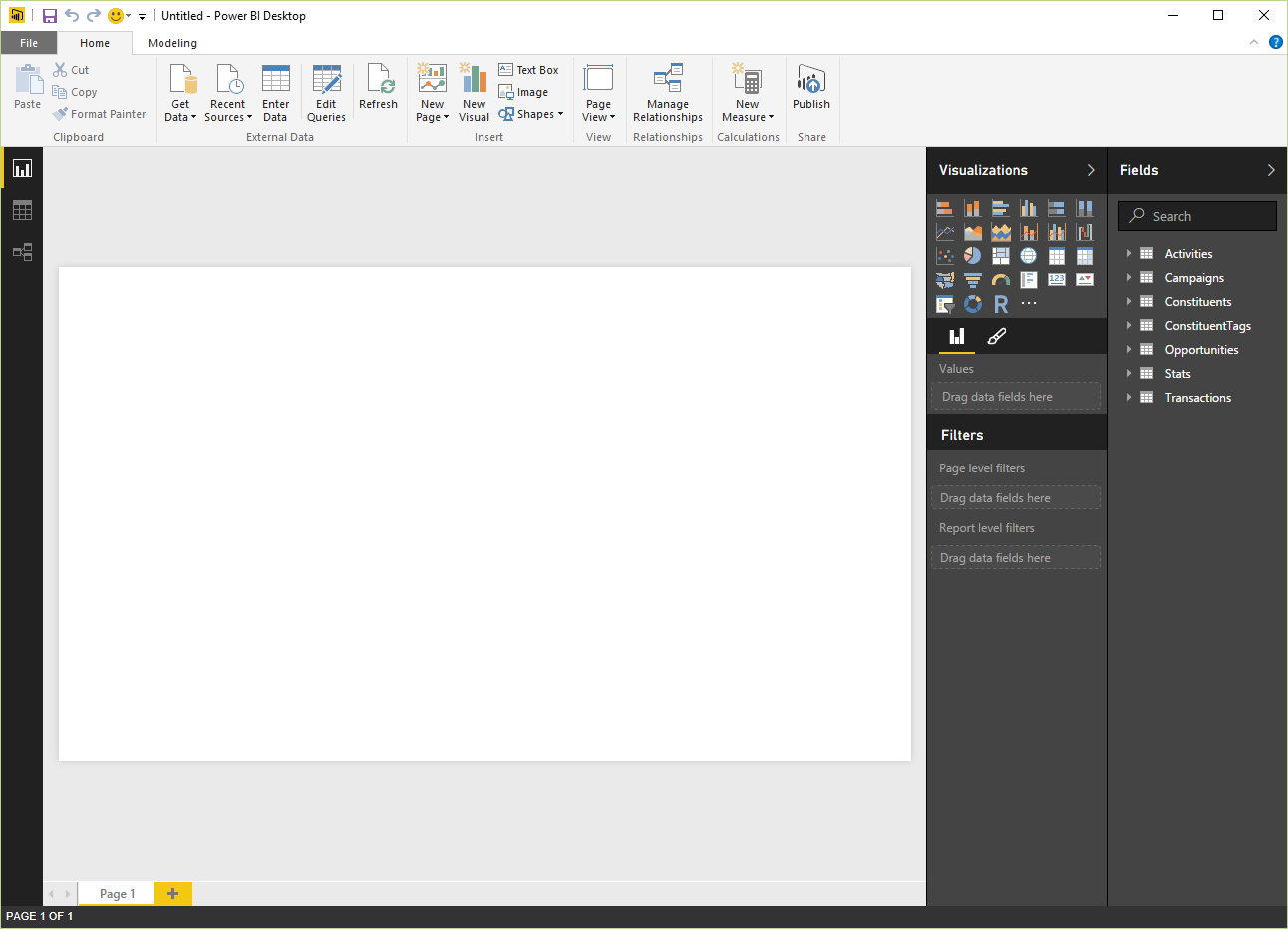Open the Relationships view in sidebar
Viewport: 1288px width, 929px height.
[x=22, y=252]
